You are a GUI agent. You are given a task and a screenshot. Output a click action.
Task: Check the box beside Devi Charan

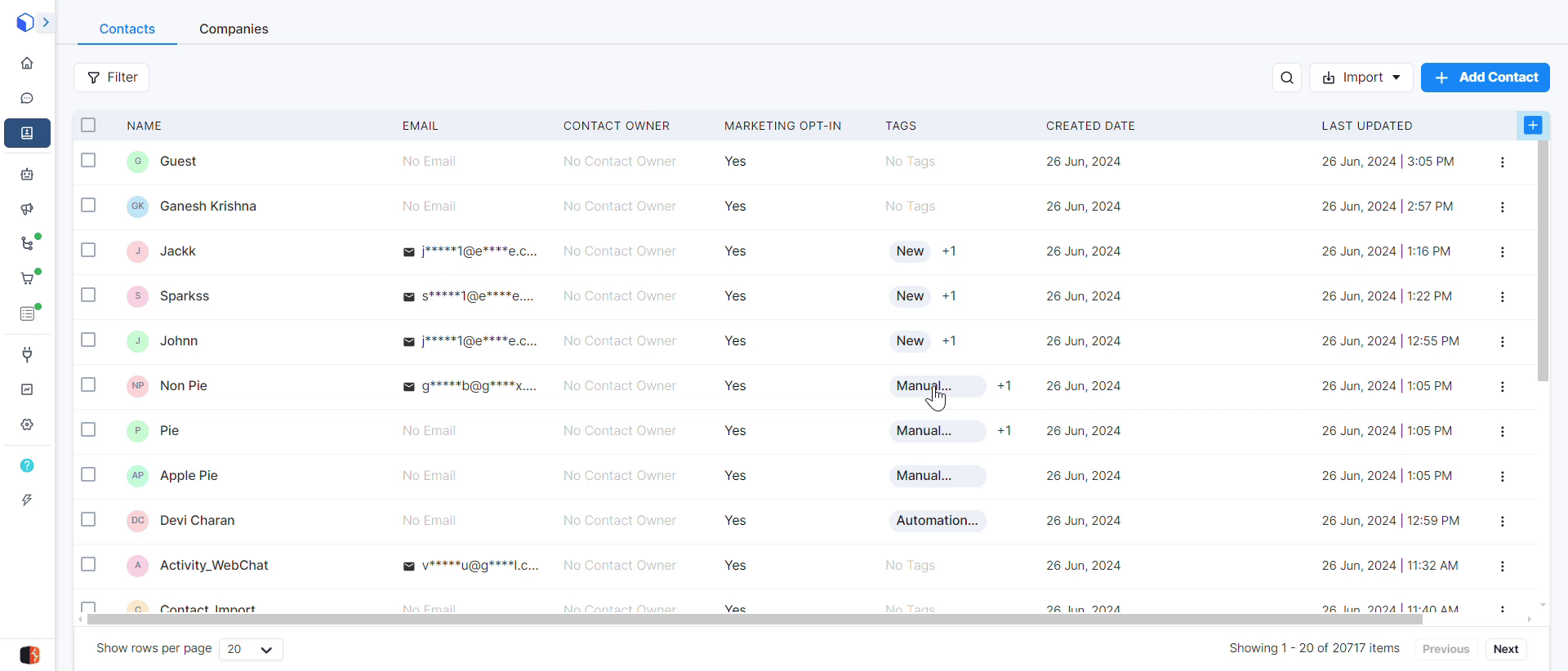tap(88, 520)
